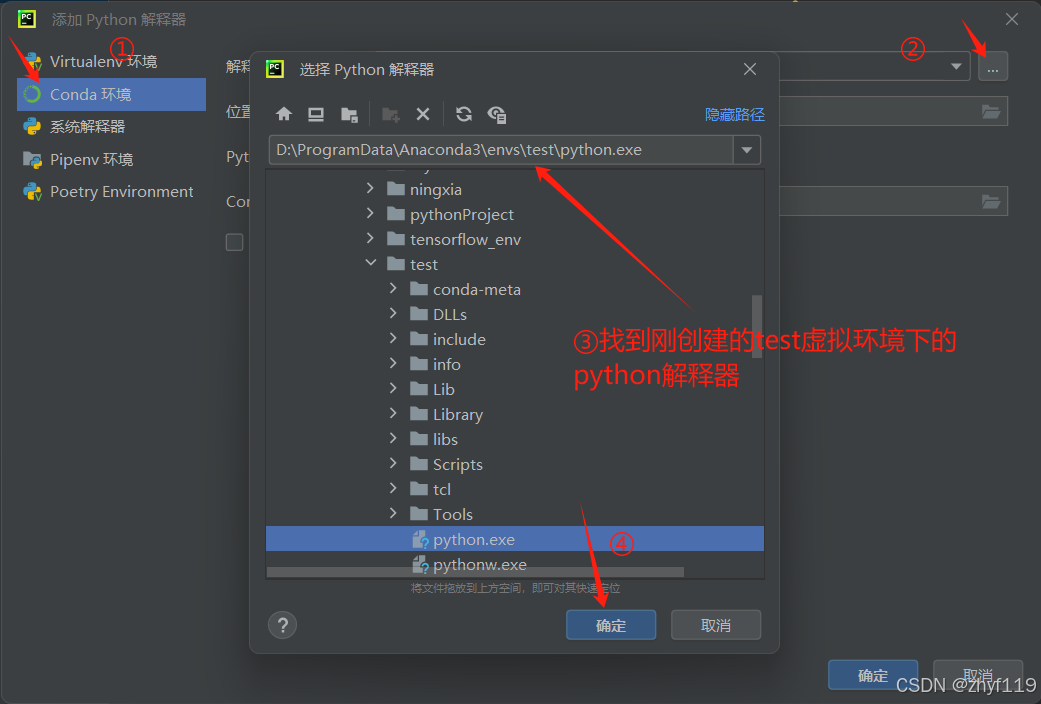Select Poetry Environment in sidebar
Screen dimensions: 1041x704
pyautogui.click(x=112, y=192)
